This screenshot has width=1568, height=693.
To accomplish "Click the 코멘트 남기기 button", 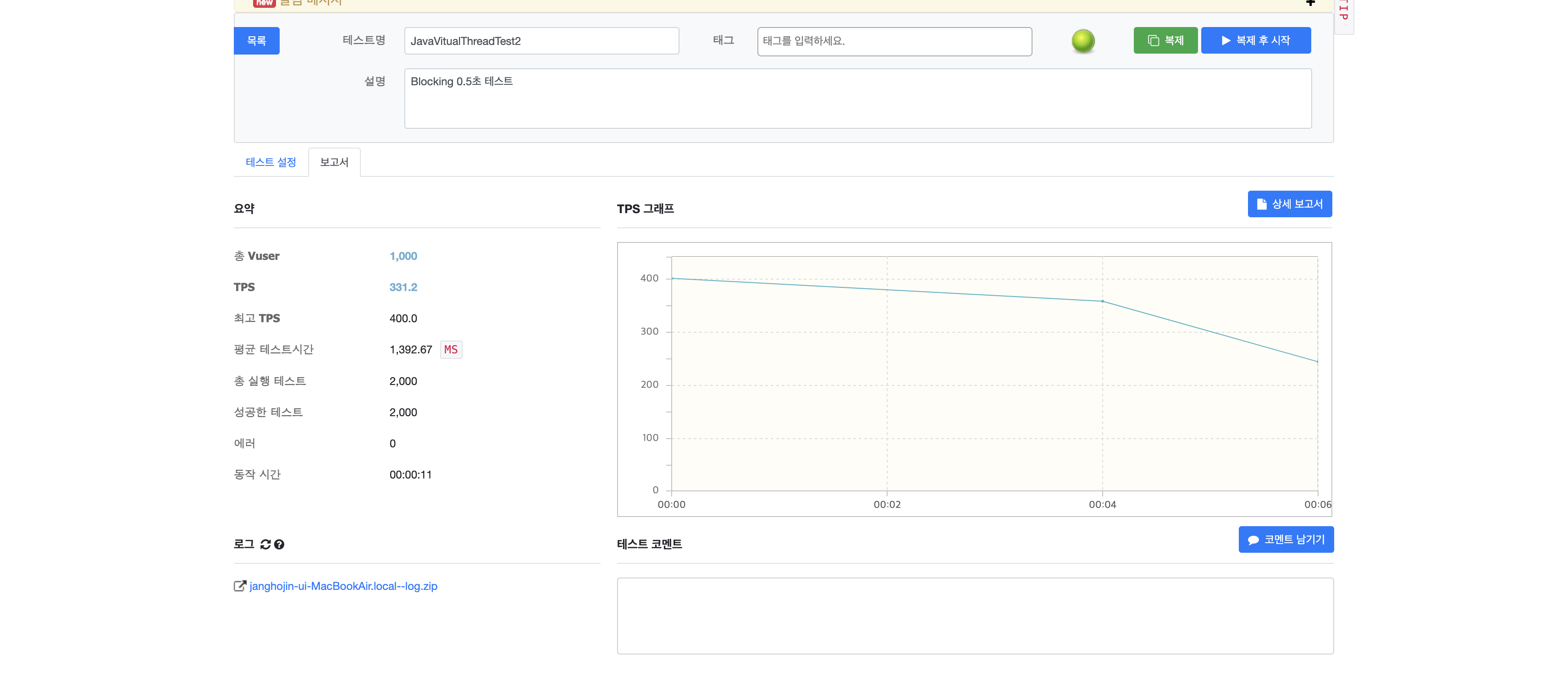I will click(x=1286, y=539).
